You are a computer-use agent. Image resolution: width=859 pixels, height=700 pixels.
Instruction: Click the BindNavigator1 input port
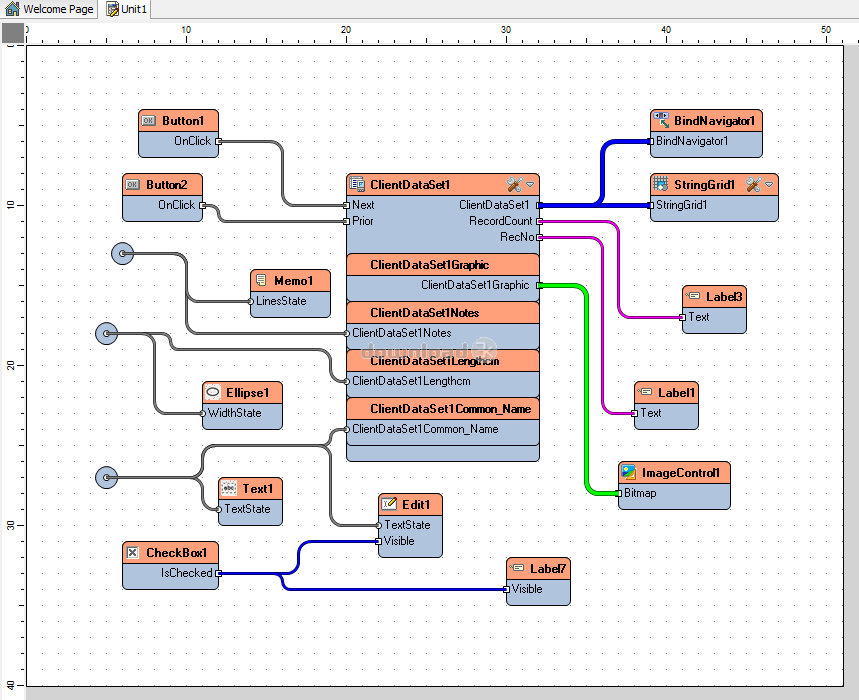click(651, 141)
